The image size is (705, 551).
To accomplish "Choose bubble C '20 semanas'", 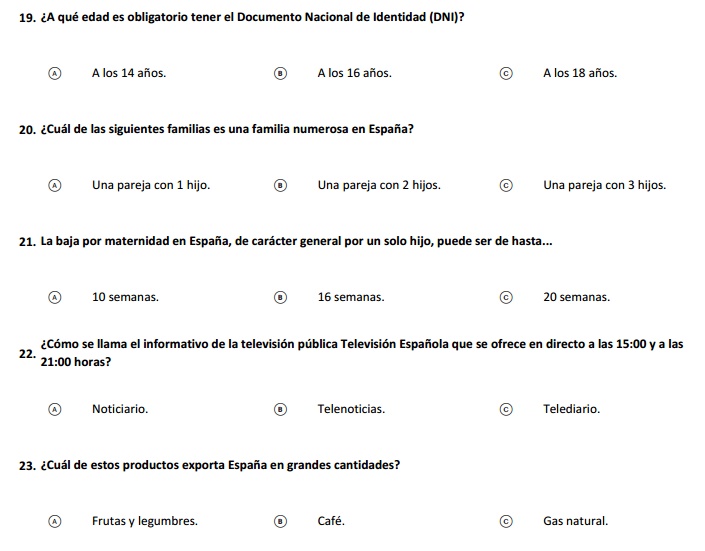I will 506,297.
